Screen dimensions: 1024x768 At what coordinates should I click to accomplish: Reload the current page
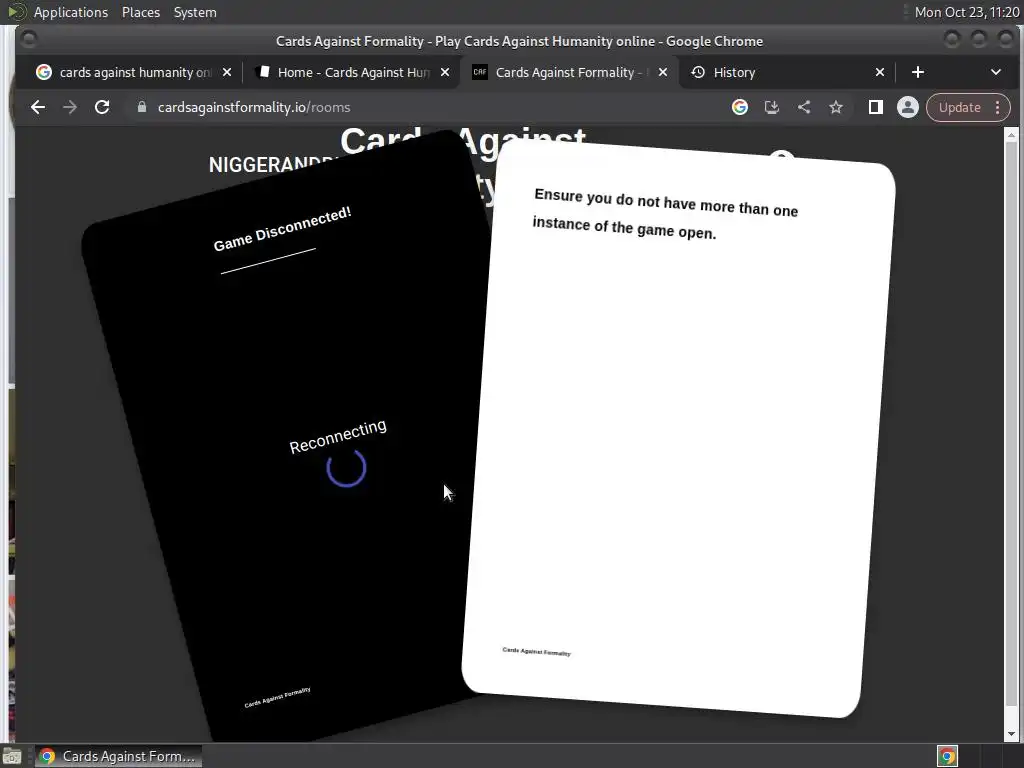102,107
